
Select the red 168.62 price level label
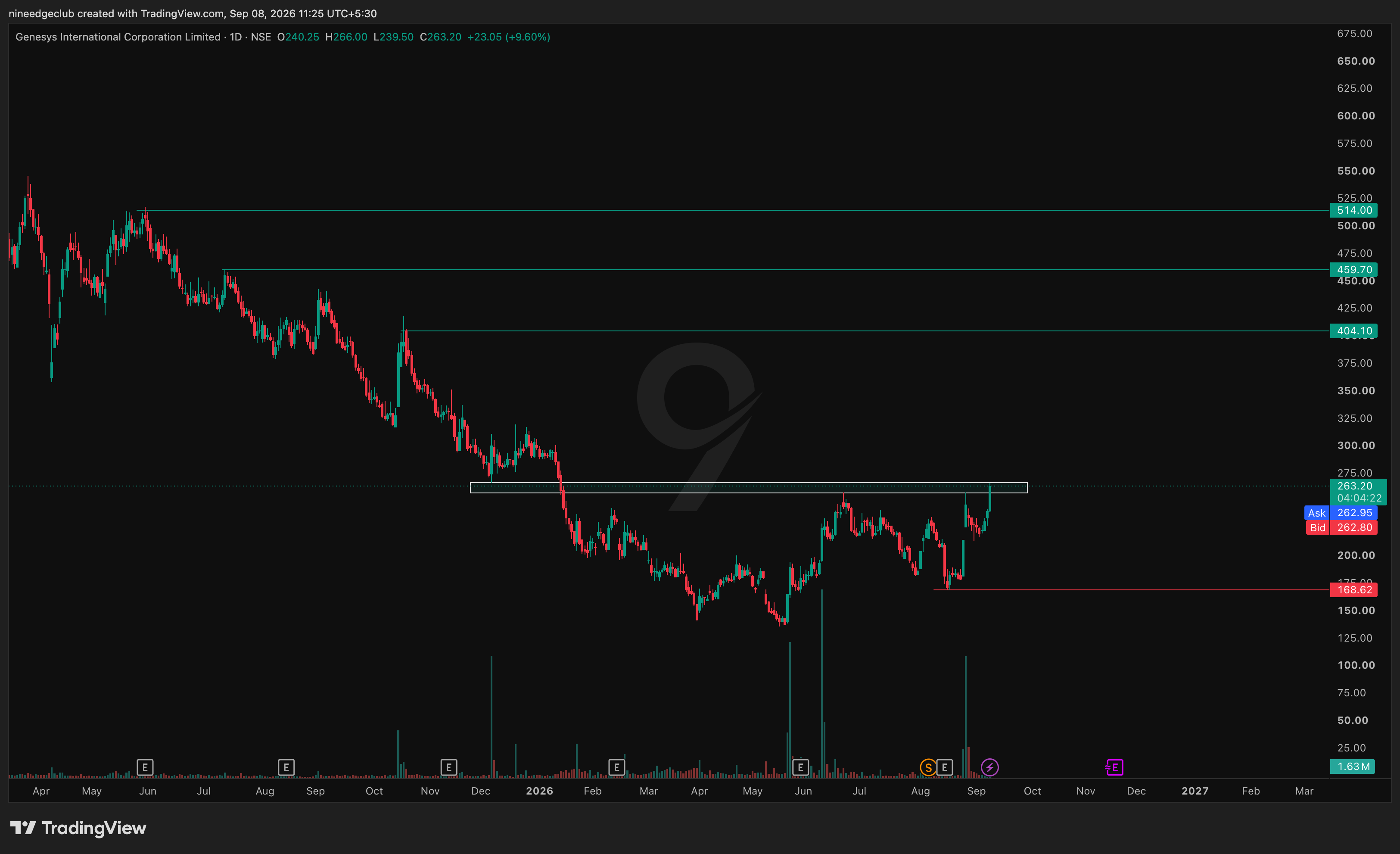[1354, 590]
